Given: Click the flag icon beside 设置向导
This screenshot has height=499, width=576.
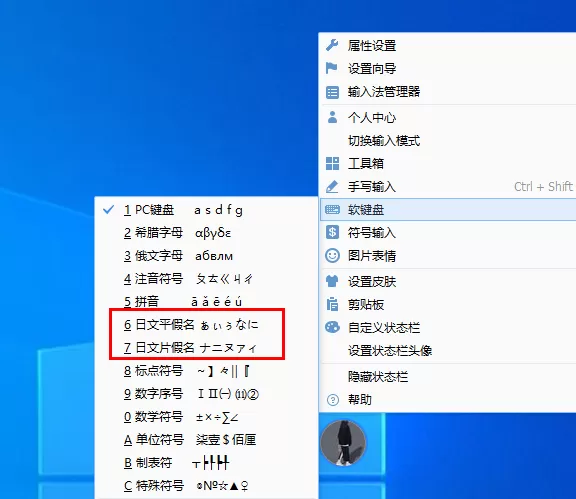Looking at the screenshot, I should 331,68.
